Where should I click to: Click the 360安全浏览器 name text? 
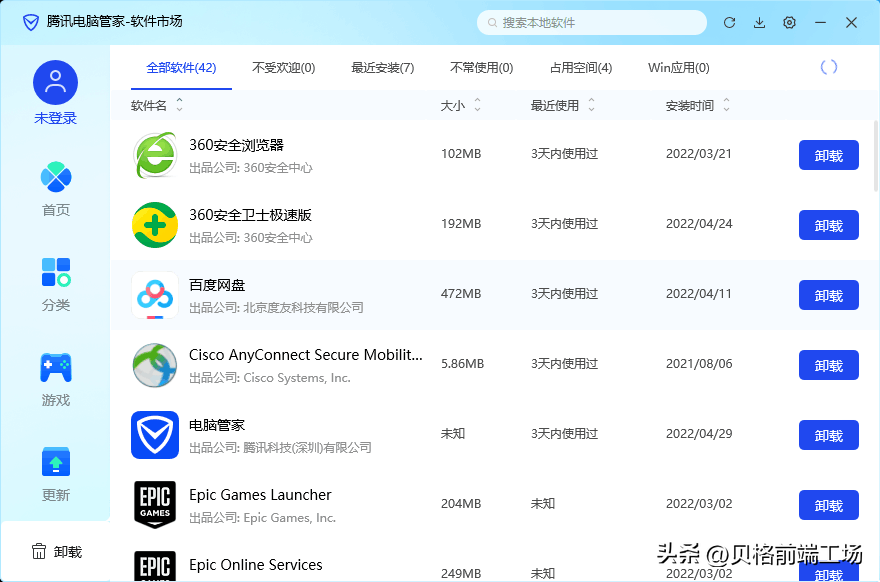click(236, 145)
